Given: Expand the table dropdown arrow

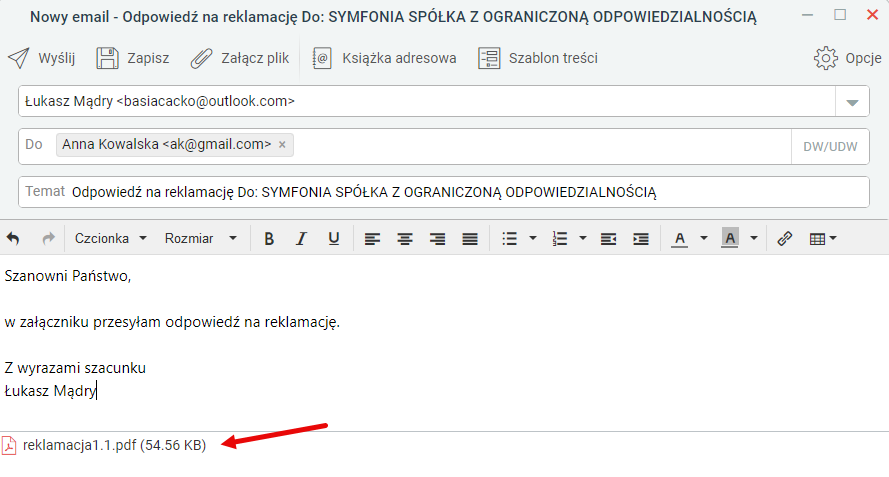Looking at the screenshot, I should tap(833, 238).
